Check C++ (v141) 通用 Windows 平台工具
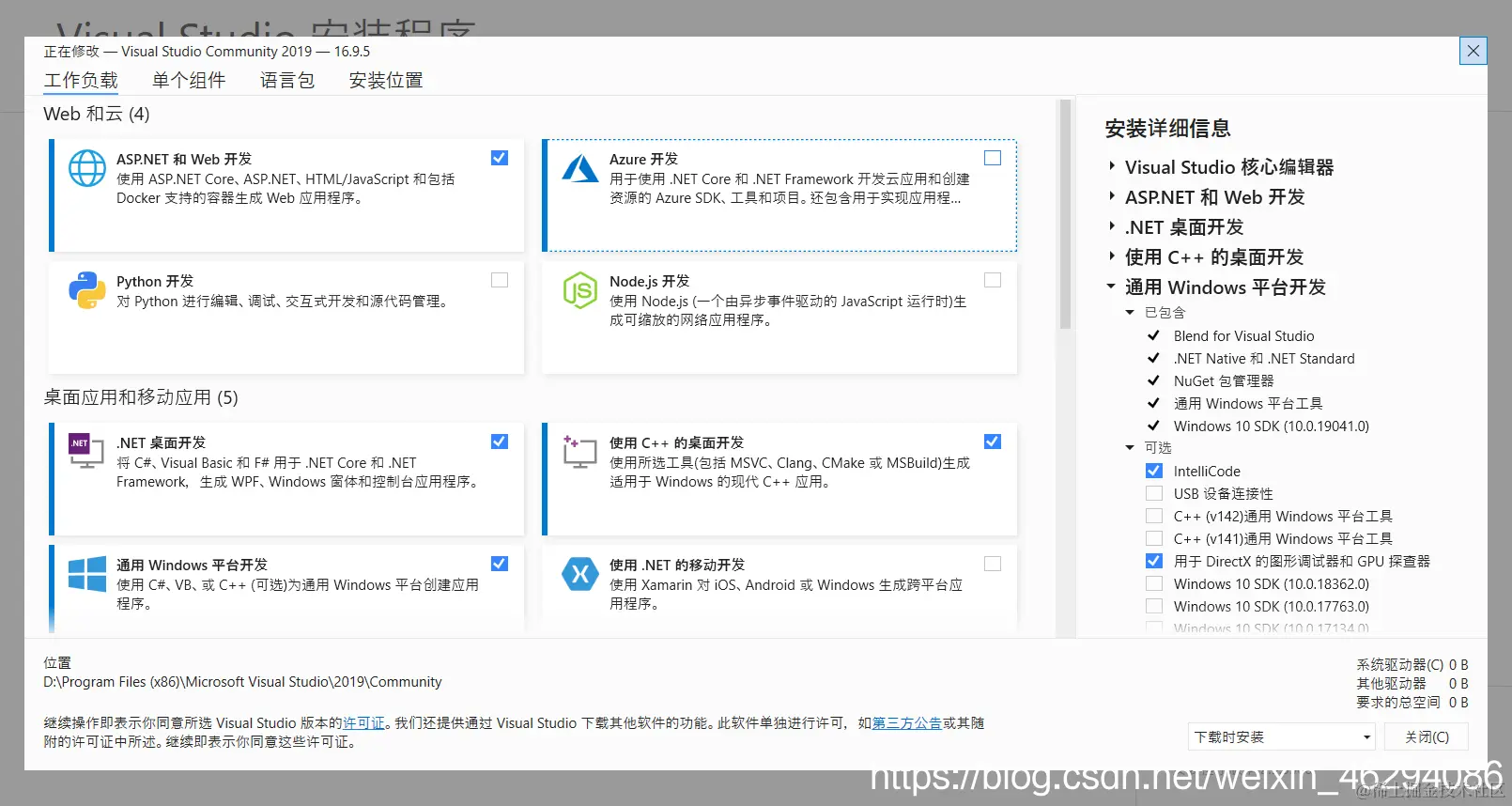 (x=1154, y=538)
